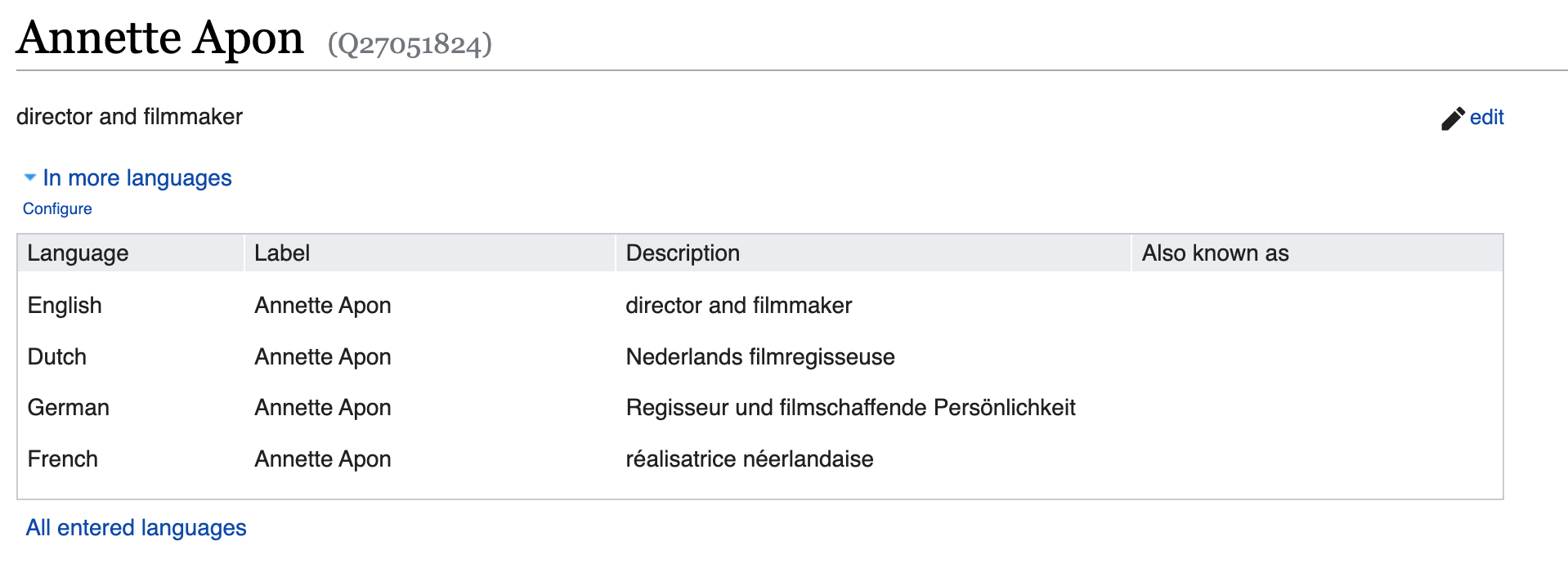Click the Label column header
Viewport: 1568px width, 577px height.
282,253
